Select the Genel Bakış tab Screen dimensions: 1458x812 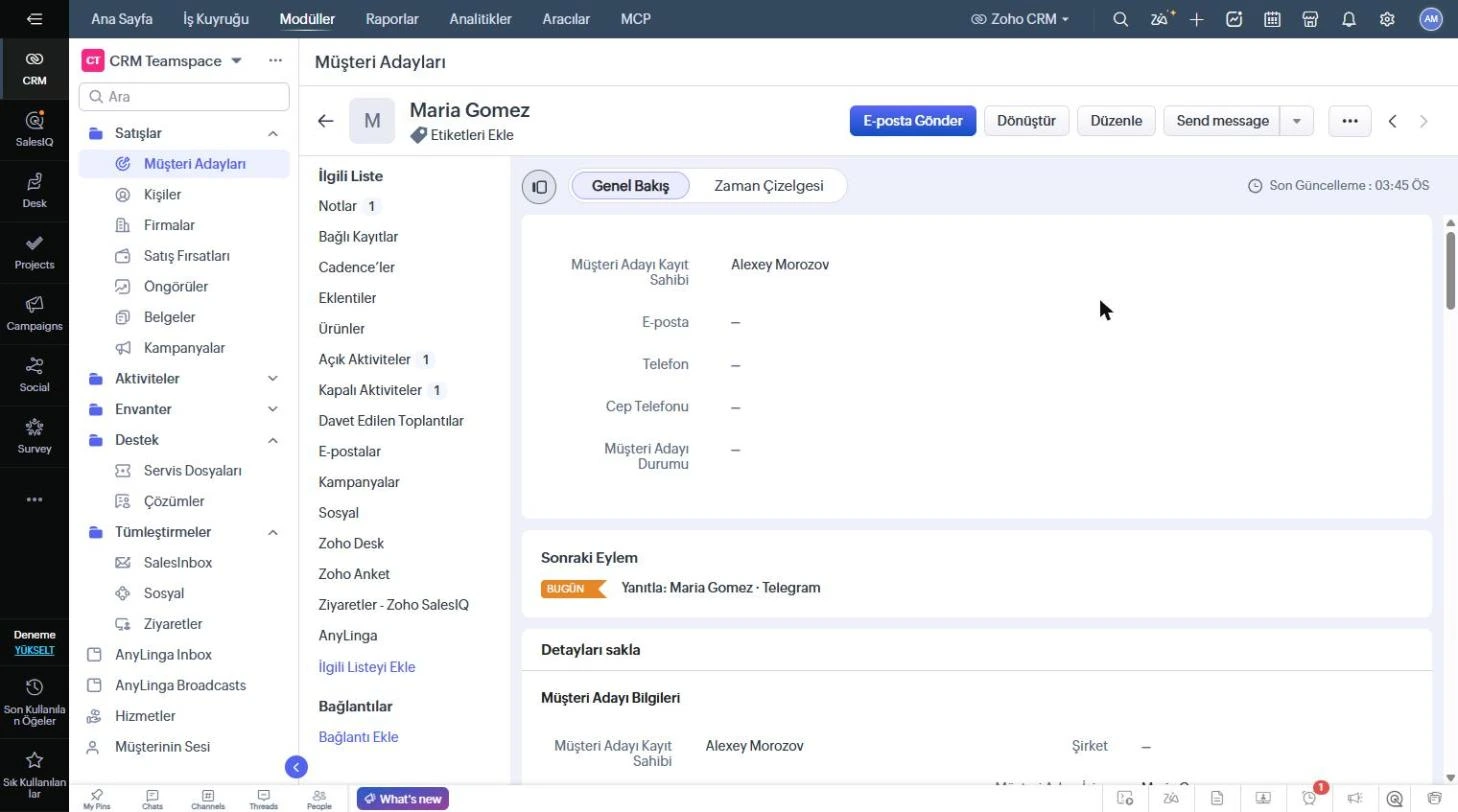(x=631, y=186)
